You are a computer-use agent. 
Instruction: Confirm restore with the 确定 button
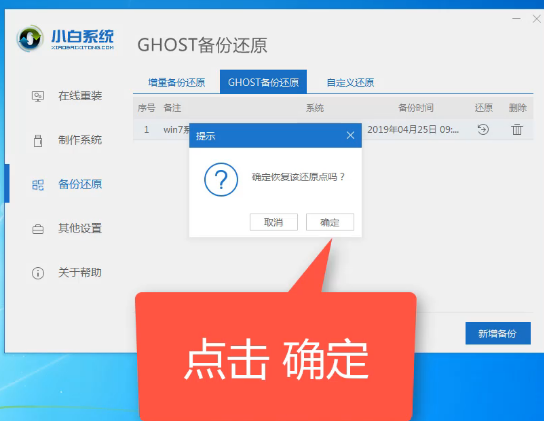pyautogui.click(x=330, y=222)
